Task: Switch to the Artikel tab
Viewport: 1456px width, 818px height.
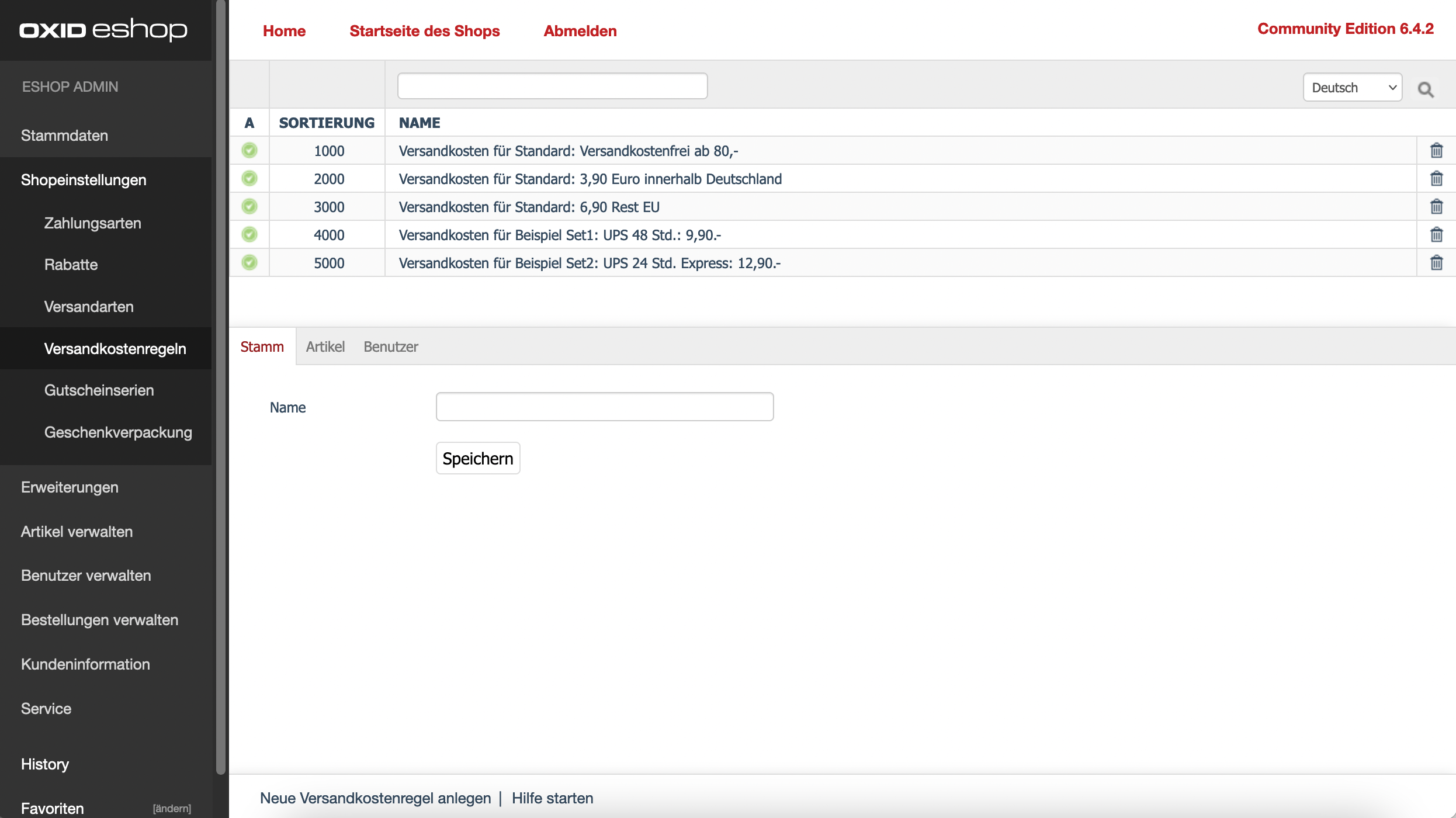Action: [x=325, y=346]
